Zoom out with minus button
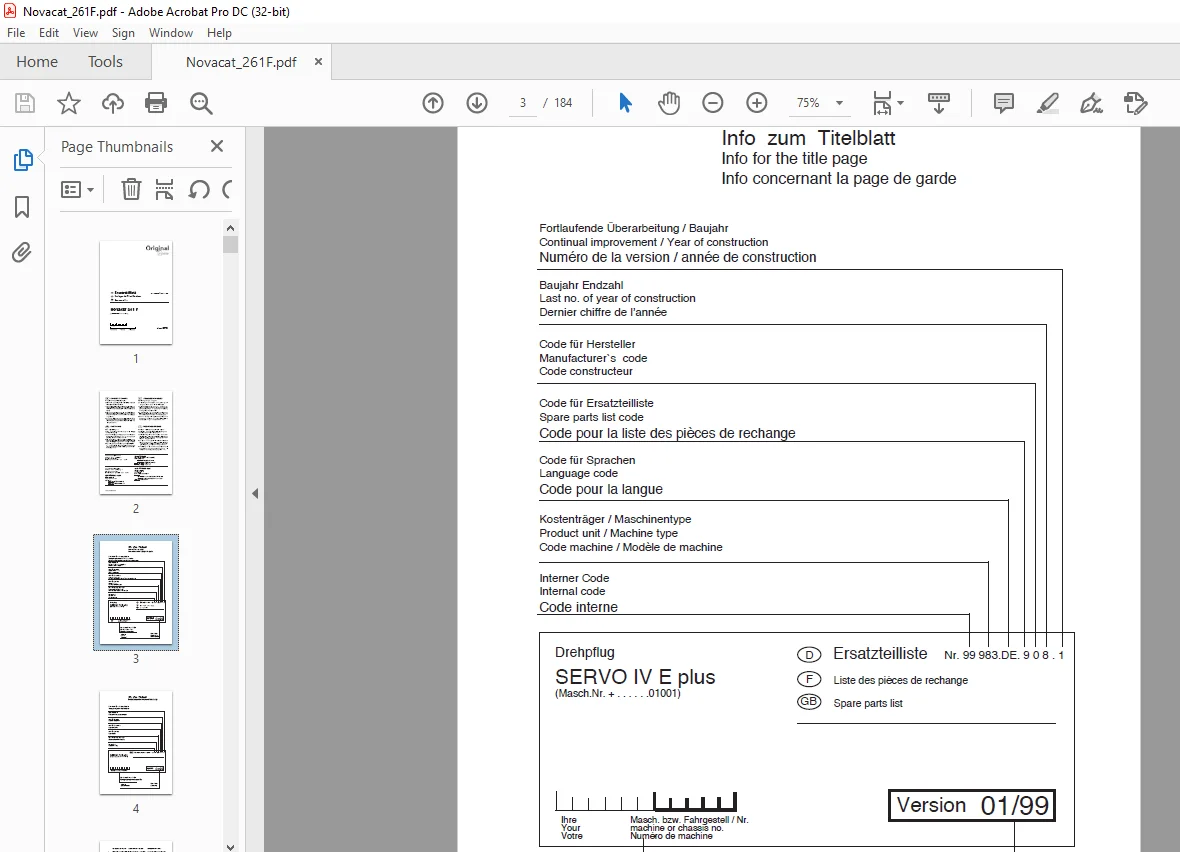Viewport: 1180px width, 852px height. pyautogui.click(x=712, y=103)
